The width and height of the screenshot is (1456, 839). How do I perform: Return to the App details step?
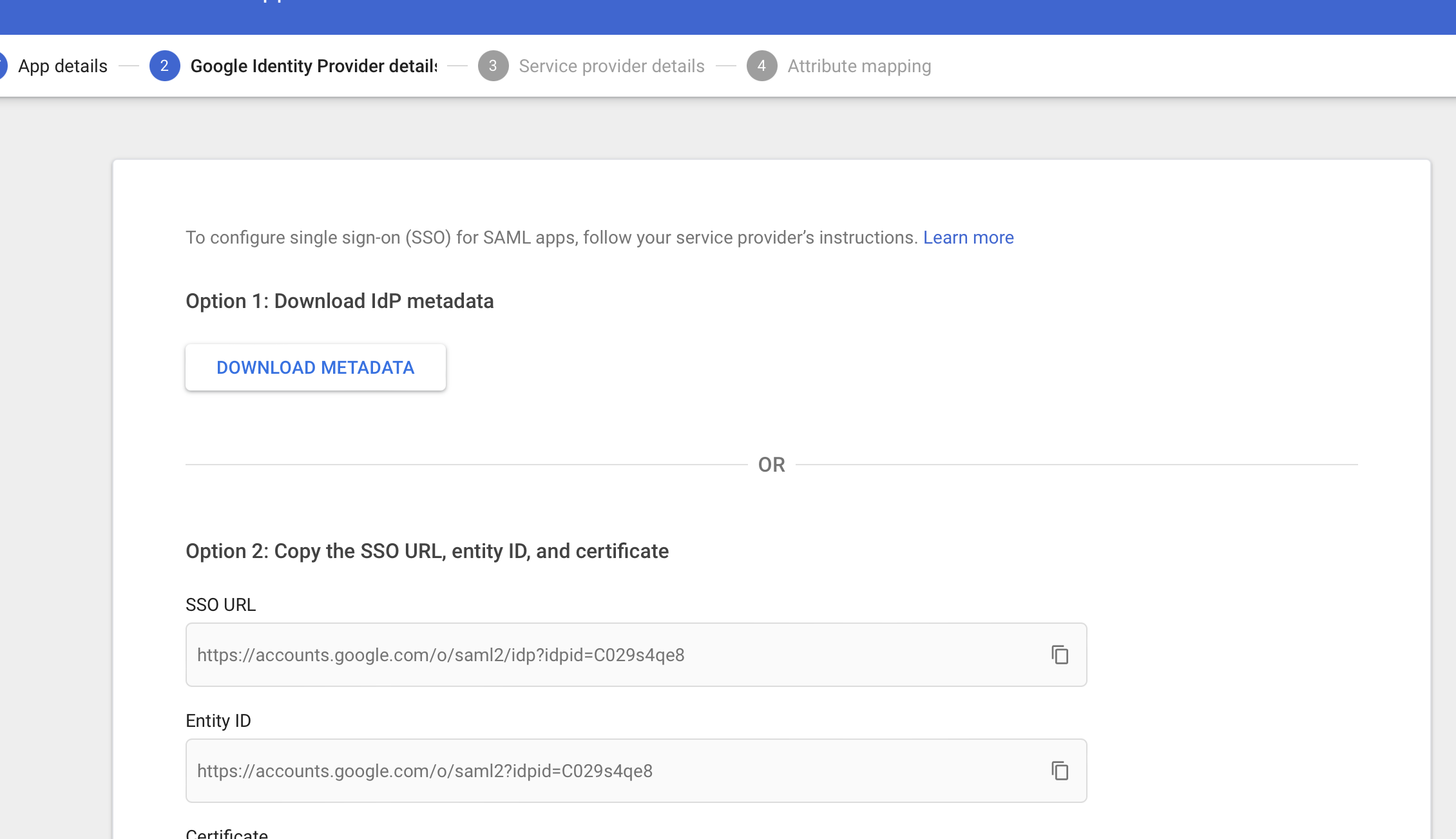click(x=62, y=66)
